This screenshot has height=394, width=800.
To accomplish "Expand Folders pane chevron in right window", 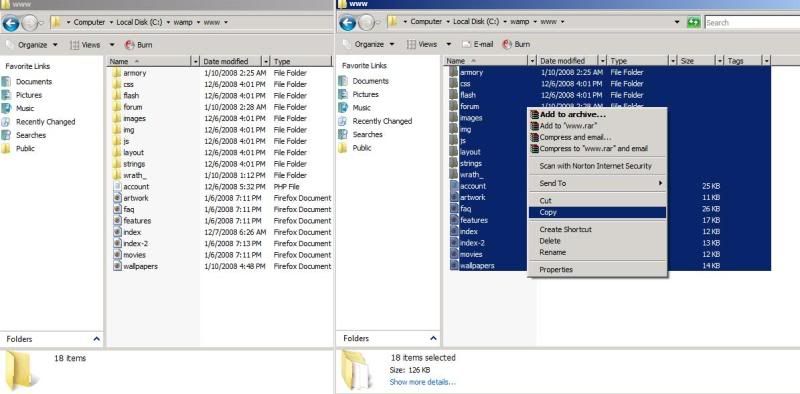I will tap(433, 338).
